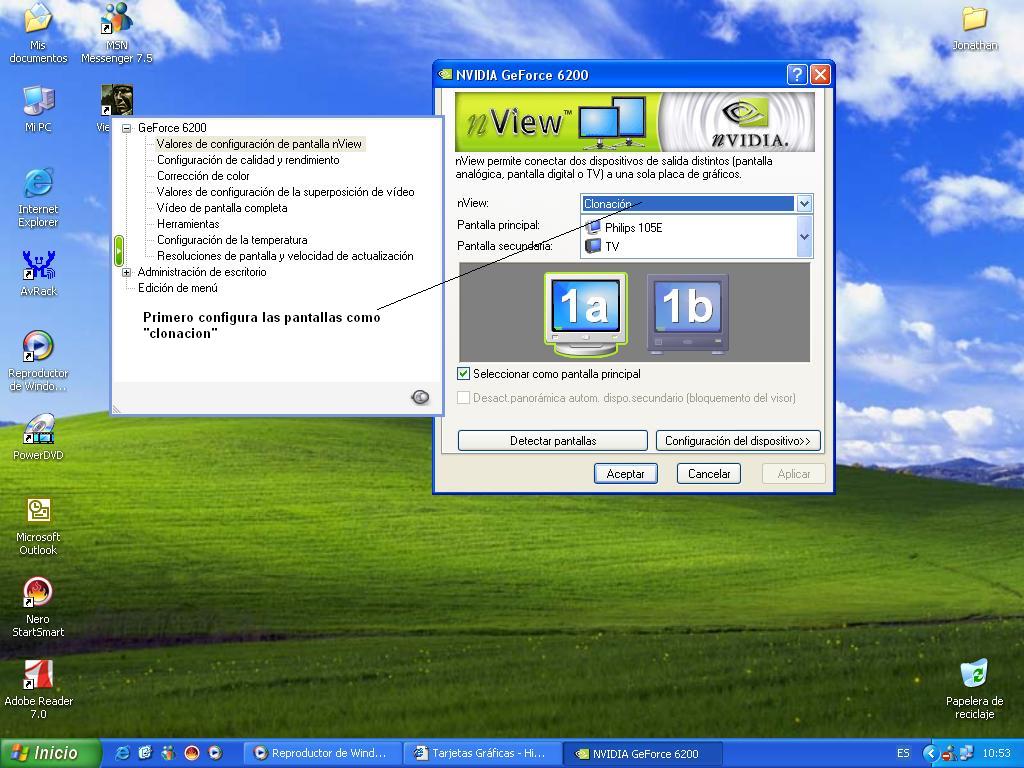Screen dimensions: 1024x768
Task: Open the Inicio start menu
Action: click(50, 753)
